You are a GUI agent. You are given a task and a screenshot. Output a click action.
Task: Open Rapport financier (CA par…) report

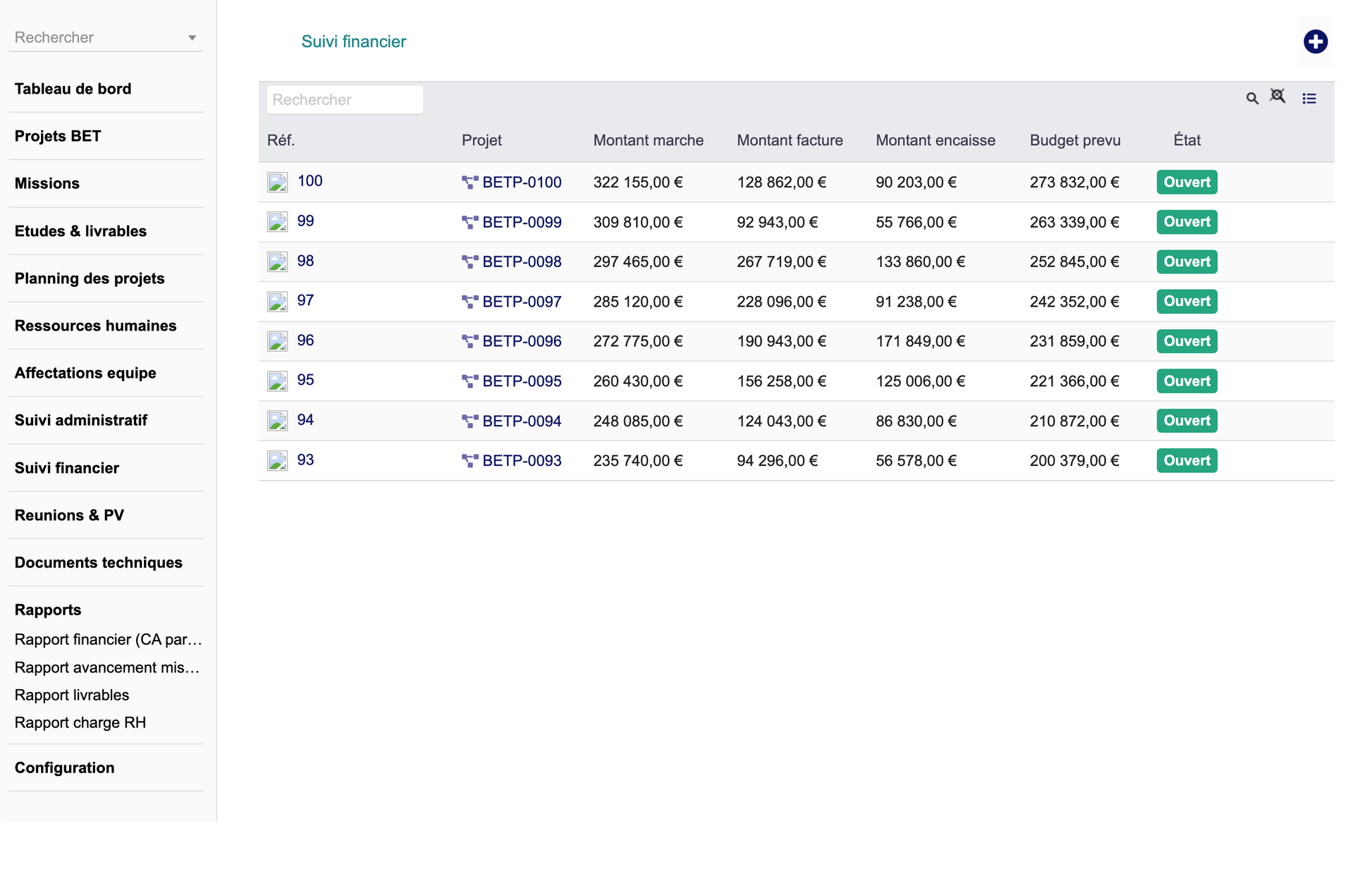(108, 639)
